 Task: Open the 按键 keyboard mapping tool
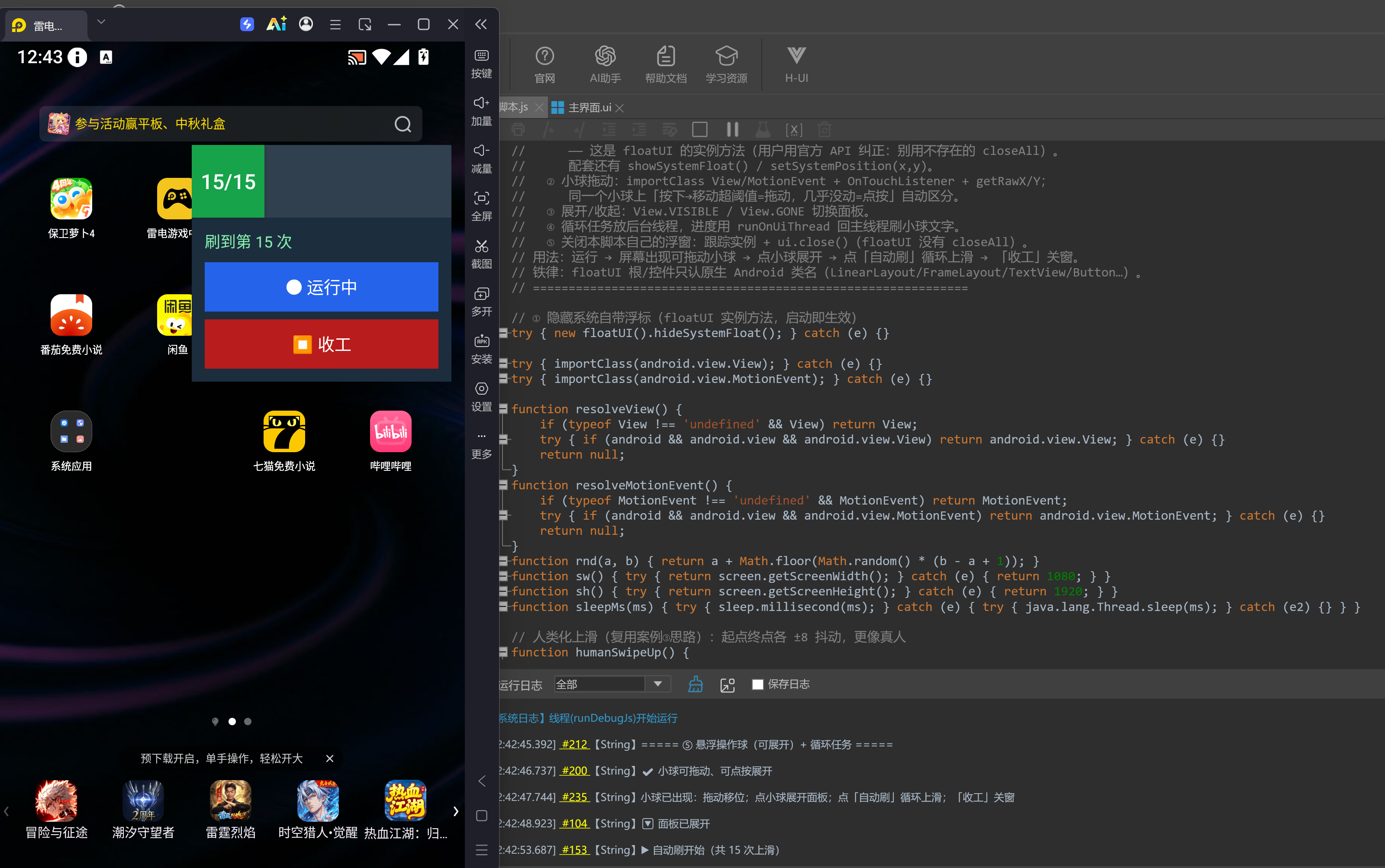(x=481, y=63)
